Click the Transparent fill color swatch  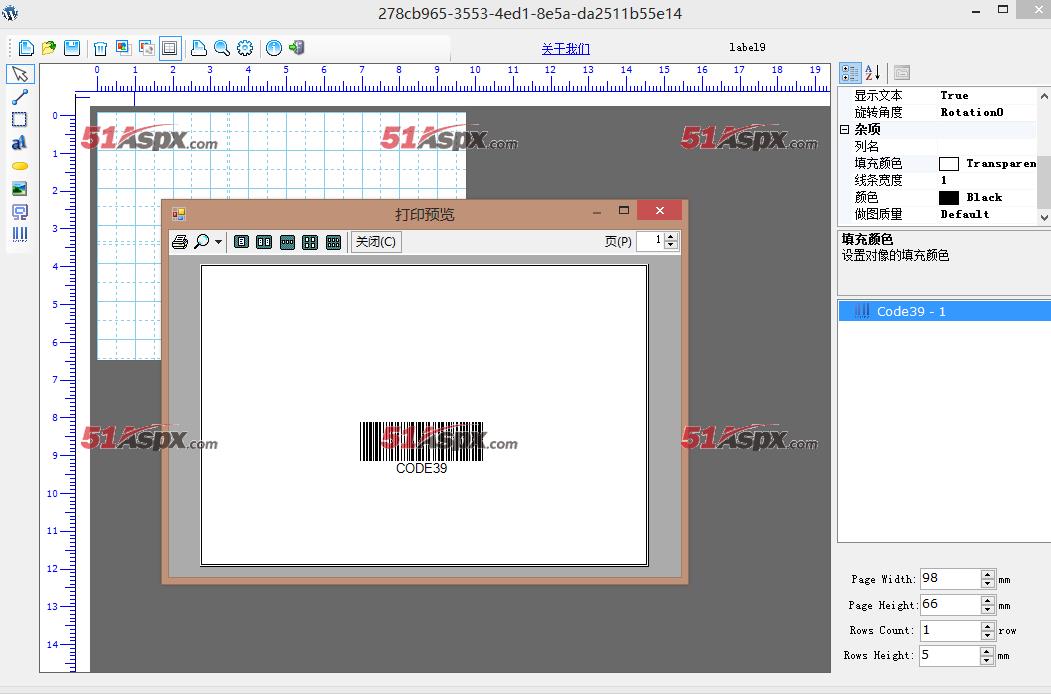(x=948, y=164)
